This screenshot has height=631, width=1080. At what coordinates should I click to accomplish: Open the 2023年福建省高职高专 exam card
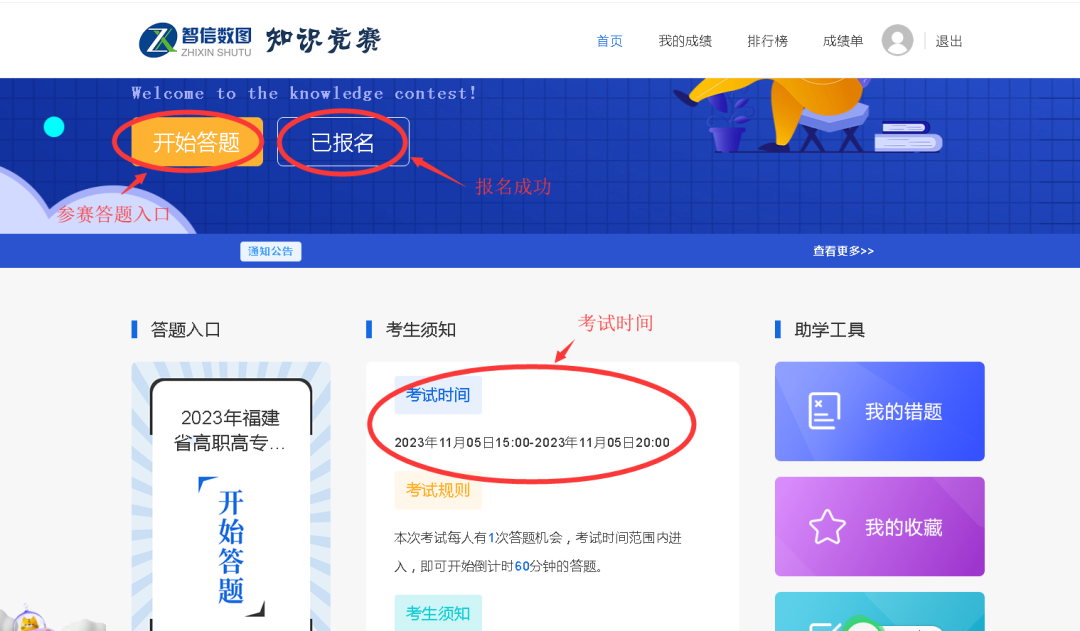(231, 496)
